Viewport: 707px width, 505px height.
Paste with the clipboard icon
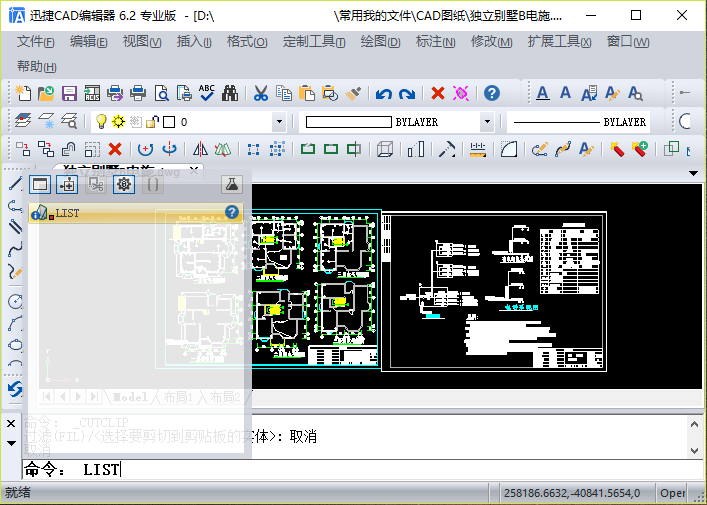pos(307,93)
